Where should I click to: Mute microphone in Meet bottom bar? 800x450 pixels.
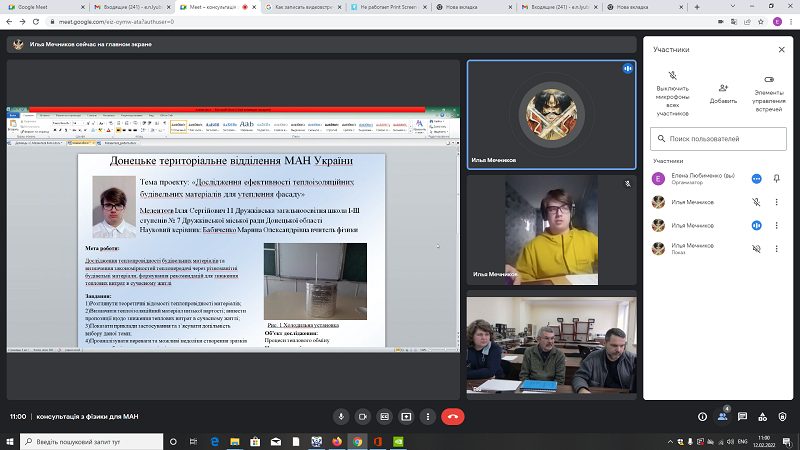341,417
